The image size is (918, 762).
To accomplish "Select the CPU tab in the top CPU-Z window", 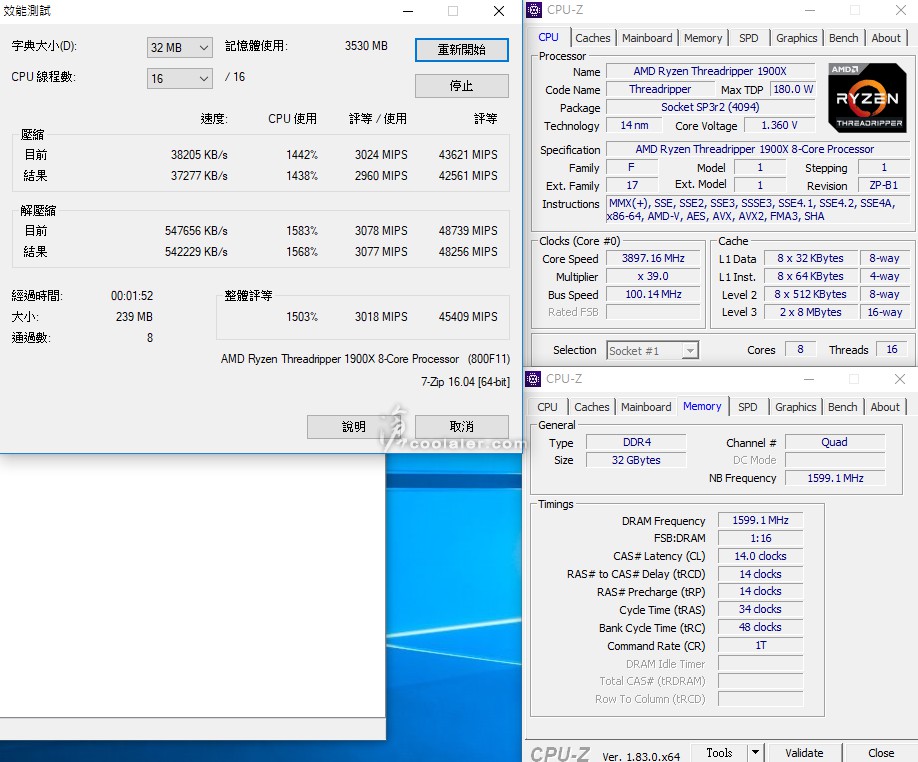I will point(548,37).
